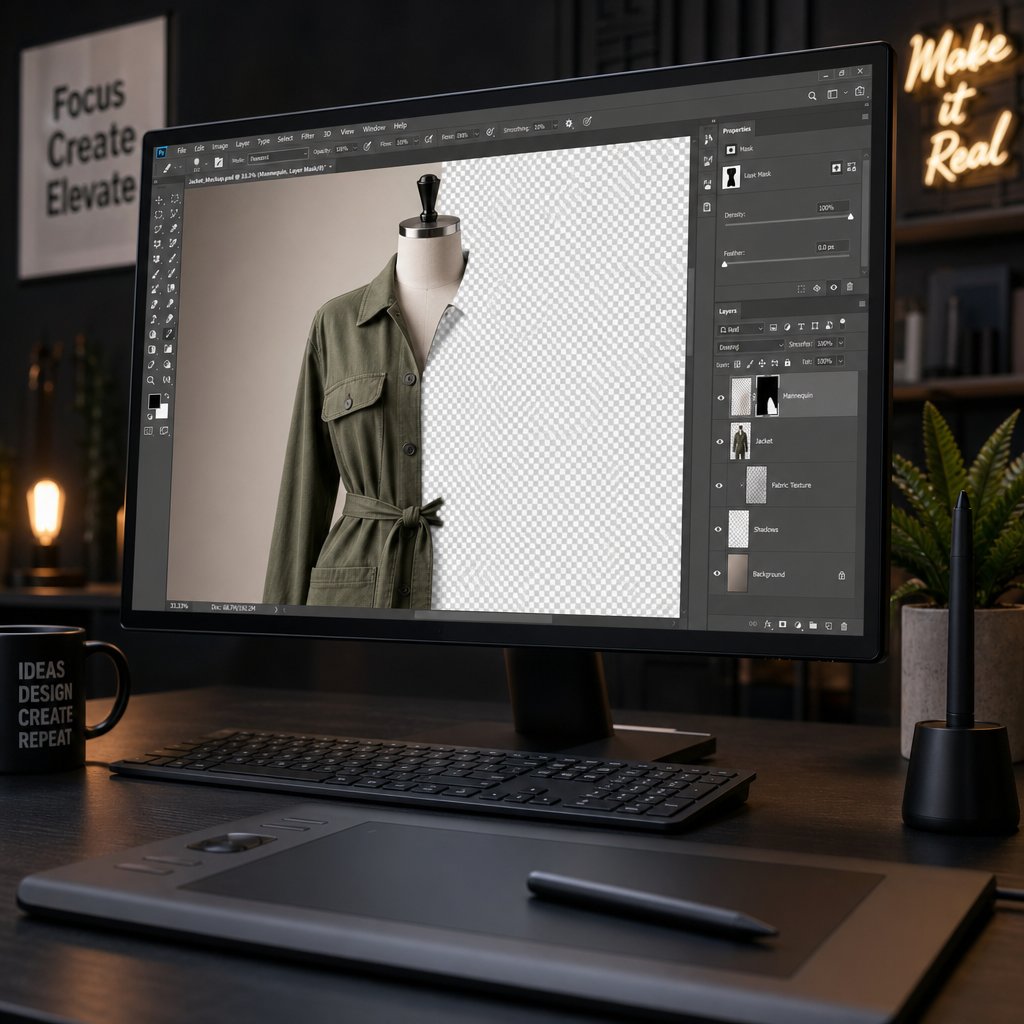Open the Window menu

pyautogui.click(x=374, y=129)
